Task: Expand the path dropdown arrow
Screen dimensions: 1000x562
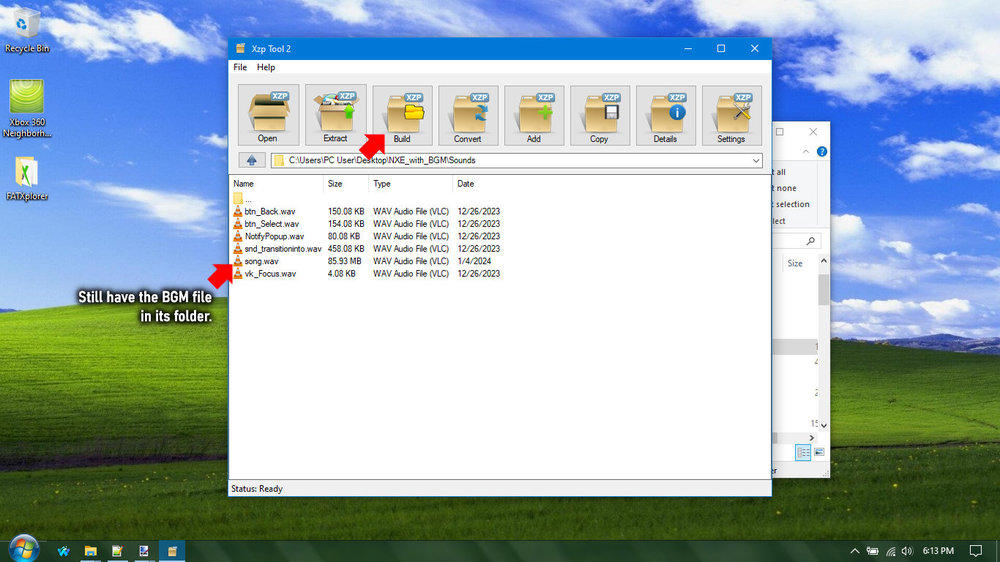Action: click(756, 161)
